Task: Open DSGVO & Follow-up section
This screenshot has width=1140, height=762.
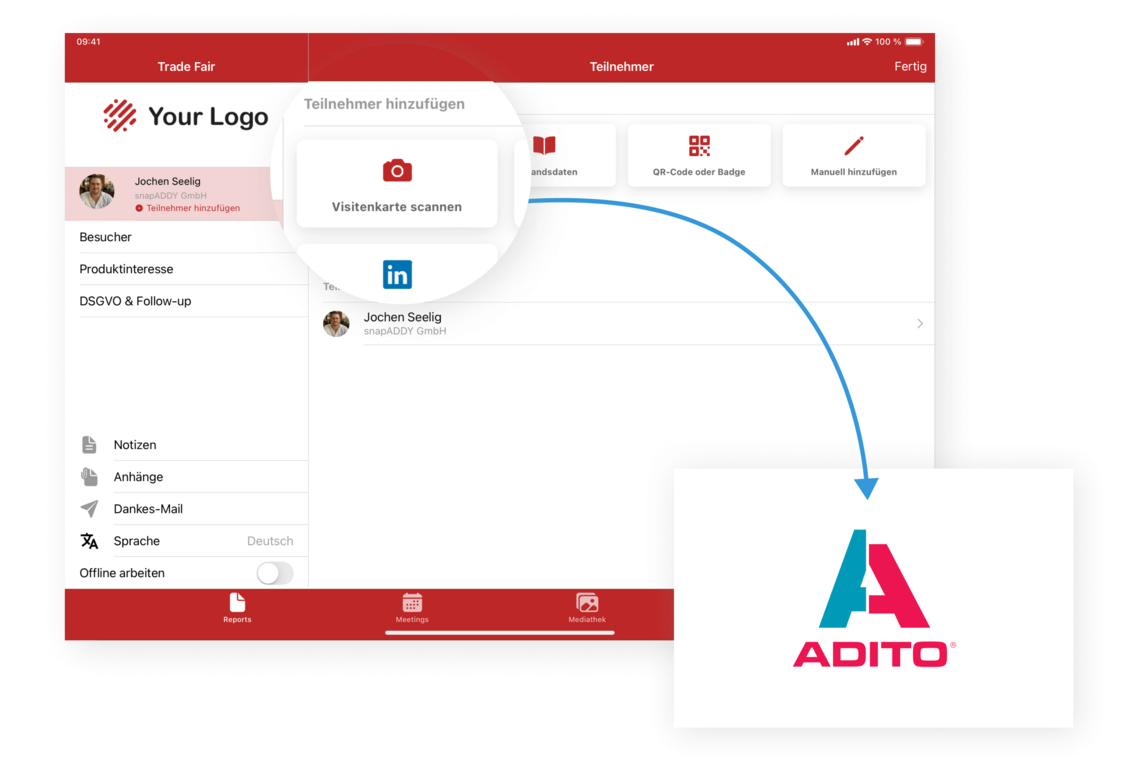Action: [186, 301]
